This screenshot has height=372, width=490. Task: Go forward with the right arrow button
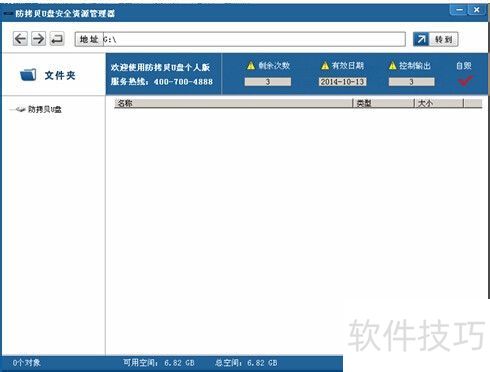pyautogui.click(x=39, y=39)
